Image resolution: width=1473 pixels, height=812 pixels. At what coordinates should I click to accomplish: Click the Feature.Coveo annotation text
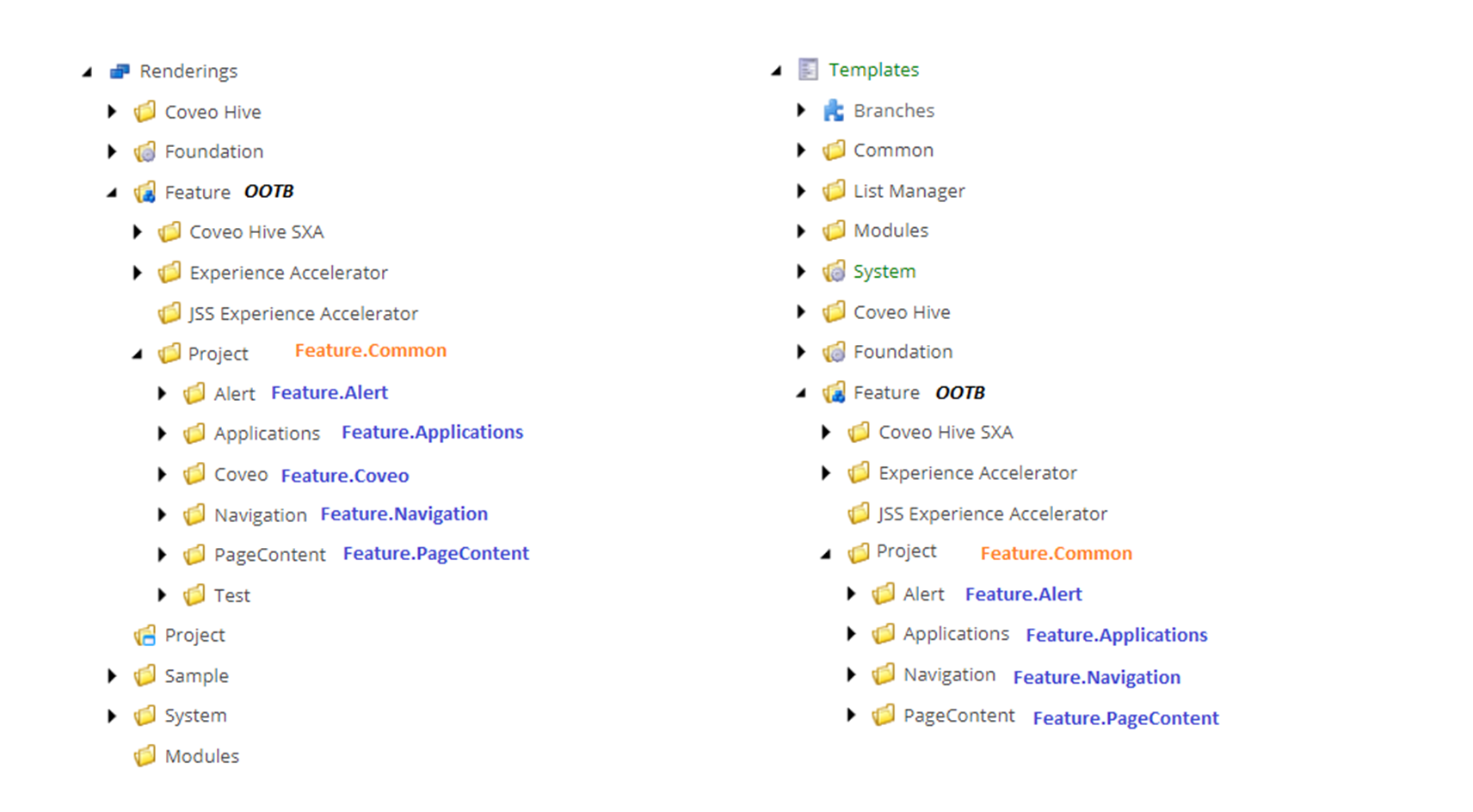[345, 476]
